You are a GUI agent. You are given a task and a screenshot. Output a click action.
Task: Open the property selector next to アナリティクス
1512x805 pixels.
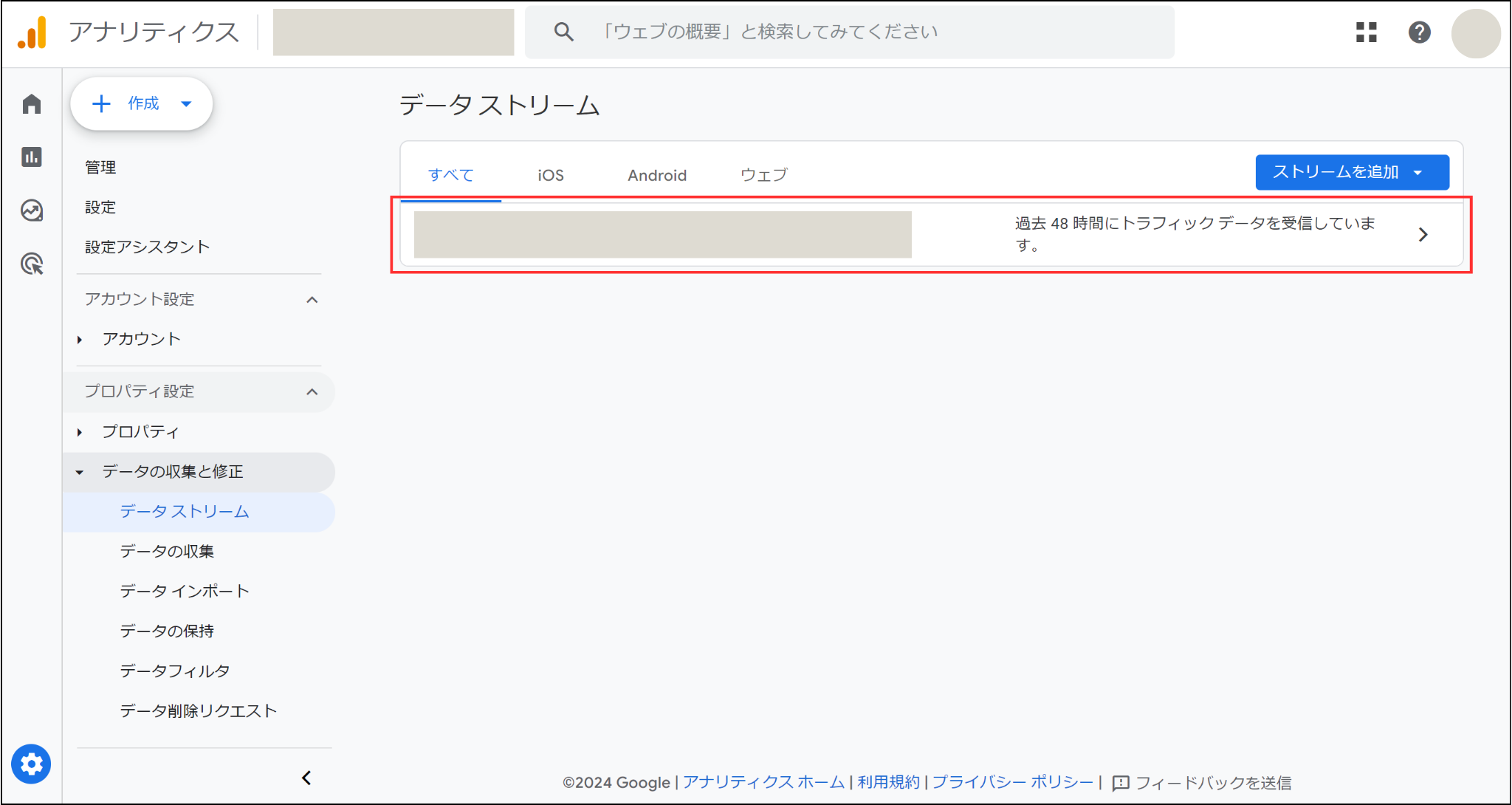click(394, 32)
